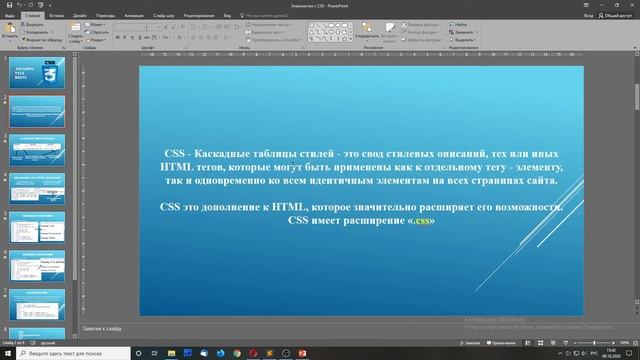Image resolution: width=640 pixels, height=360 pixels.
Task: Click Sign in (Вход) link
Action: click(x=588, y=16)
